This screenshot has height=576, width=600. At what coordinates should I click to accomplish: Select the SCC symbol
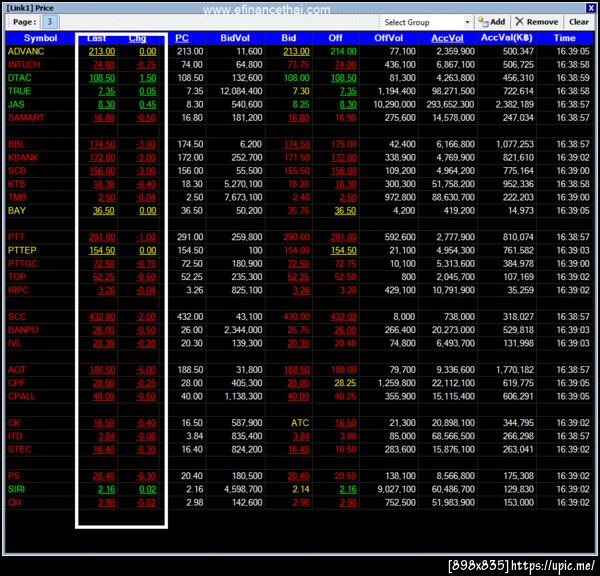pyautogui.click(x=17, y=317)
